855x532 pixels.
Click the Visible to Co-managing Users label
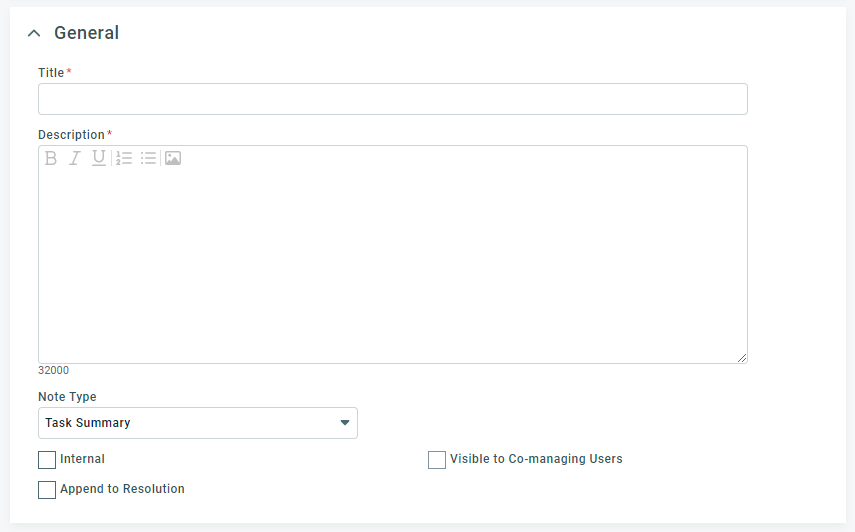click(x=536, y=459)
